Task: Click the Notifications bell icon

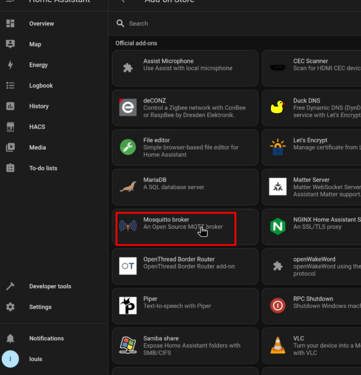Action: 10,338
